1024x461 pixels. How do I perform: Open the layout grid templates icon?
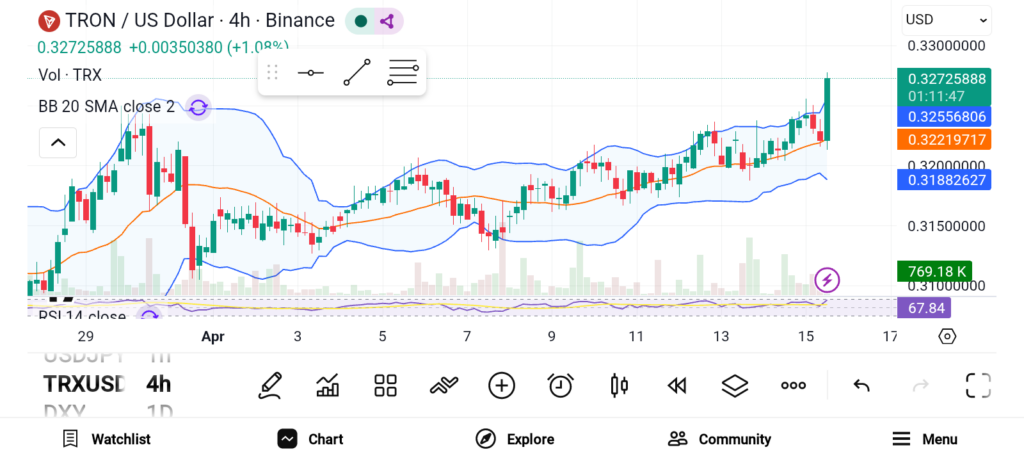(385, 385)
